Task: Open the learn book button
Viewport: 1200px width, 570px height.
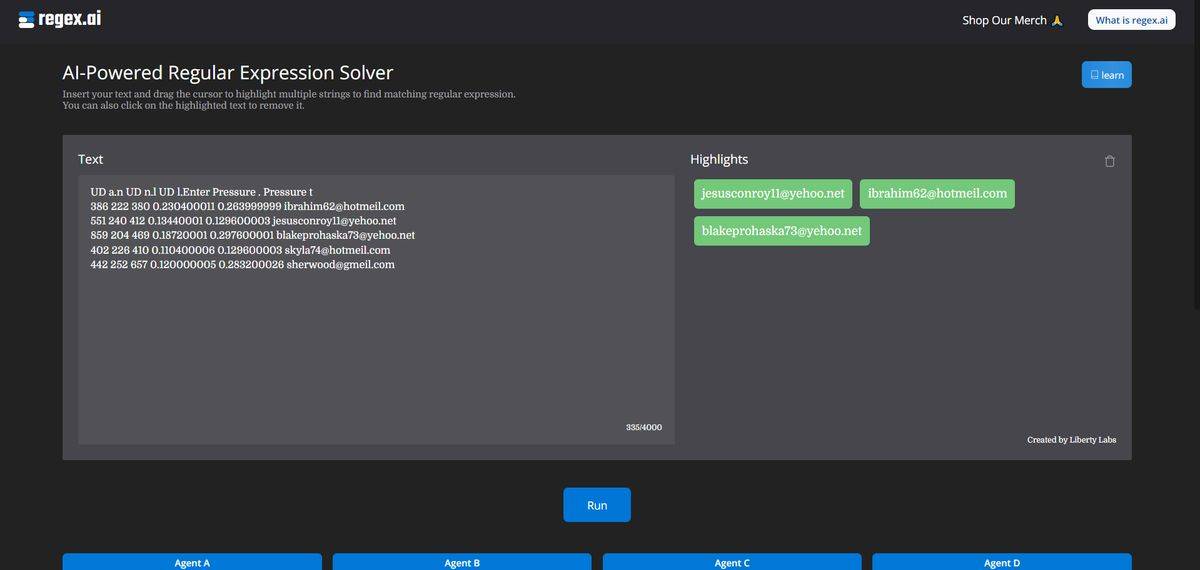Action: pos(1106,75)
